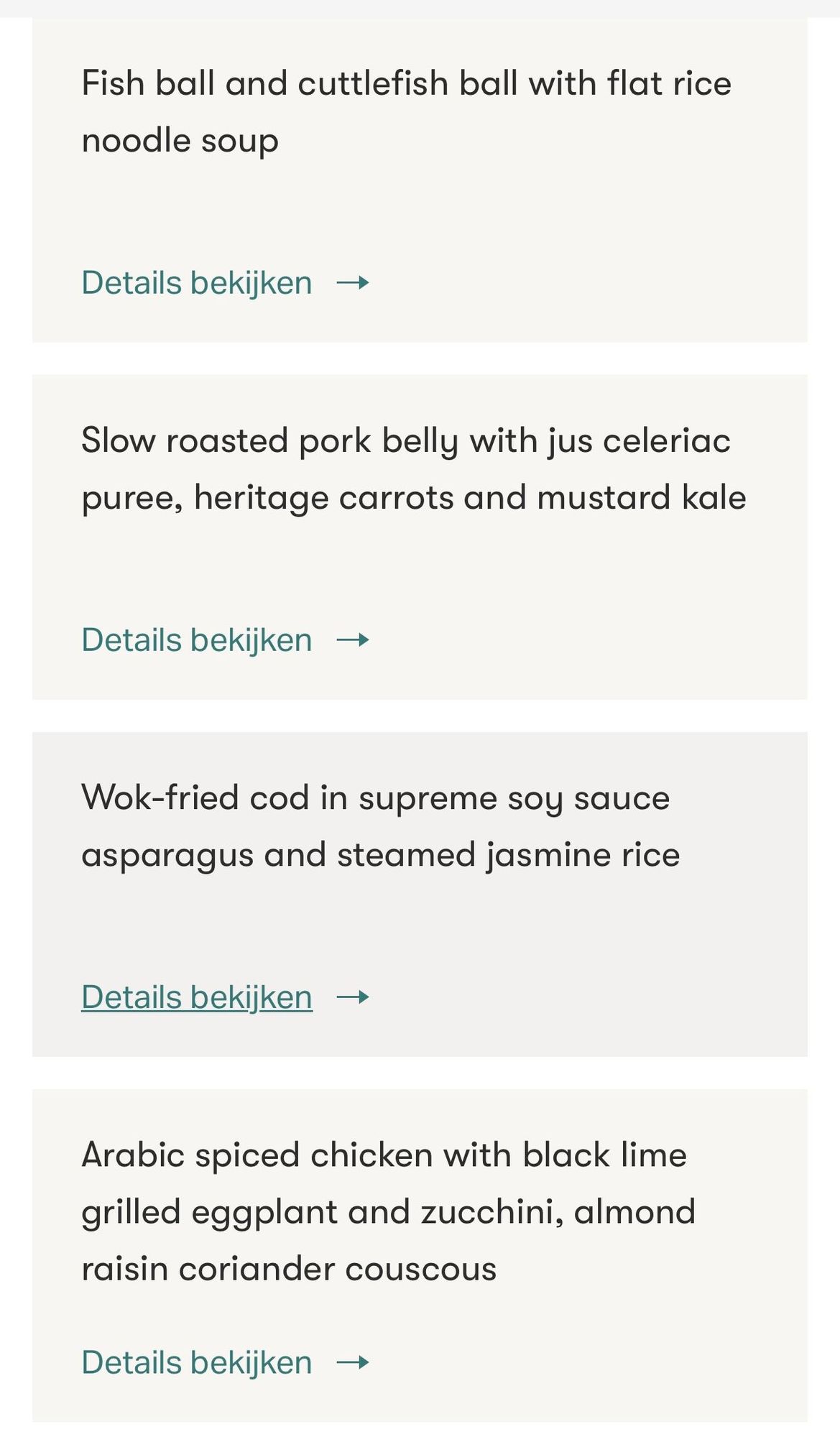Select the 'Arabic spiced chicken with black lime' title
This screenshot has width=840, height=1437.
tap(384, 1155)
